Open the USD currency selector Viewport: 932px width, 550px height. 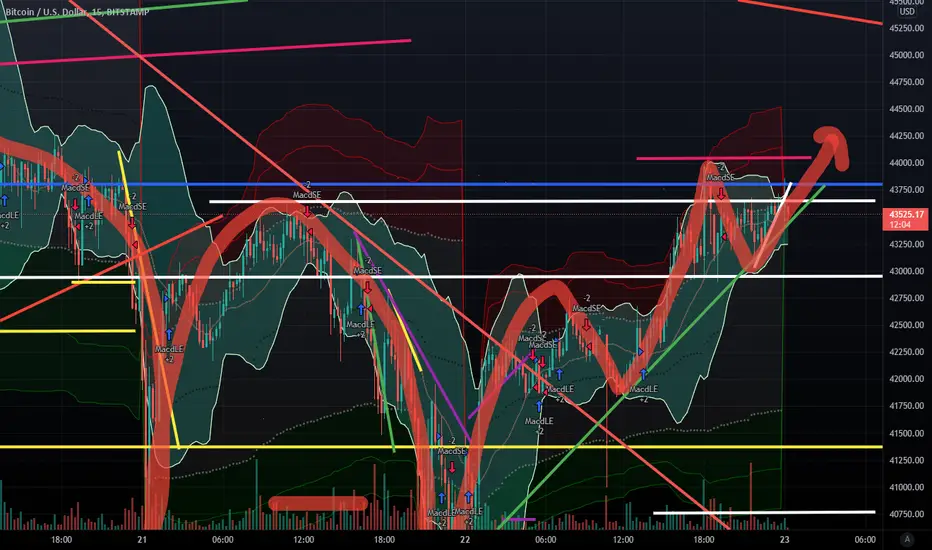coord(907,11)
